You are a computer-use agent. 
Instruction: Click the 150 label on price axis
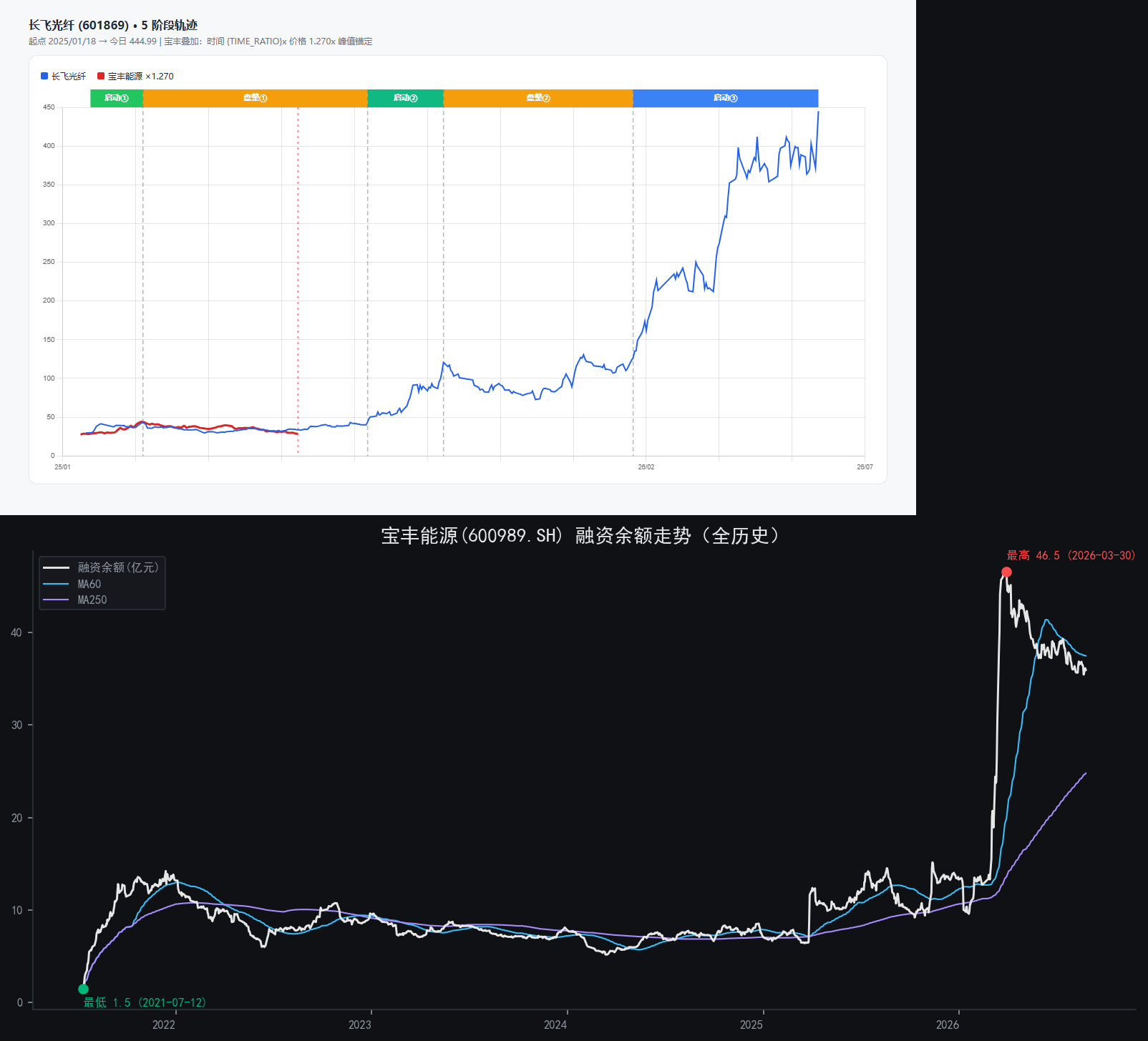pos(49,340)
